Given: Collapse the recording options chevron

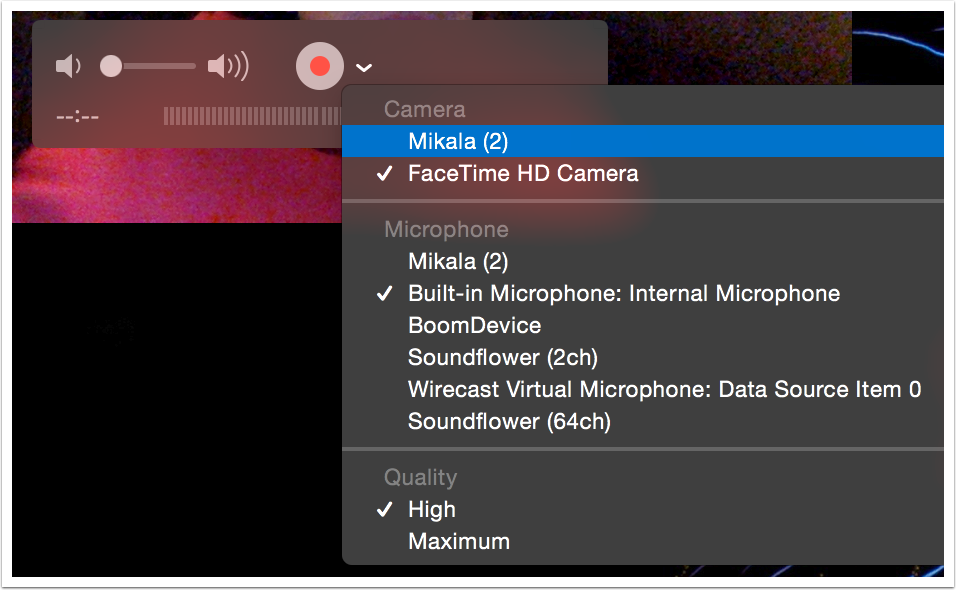Looking at the screenshot, I should (x=365, y=68).
